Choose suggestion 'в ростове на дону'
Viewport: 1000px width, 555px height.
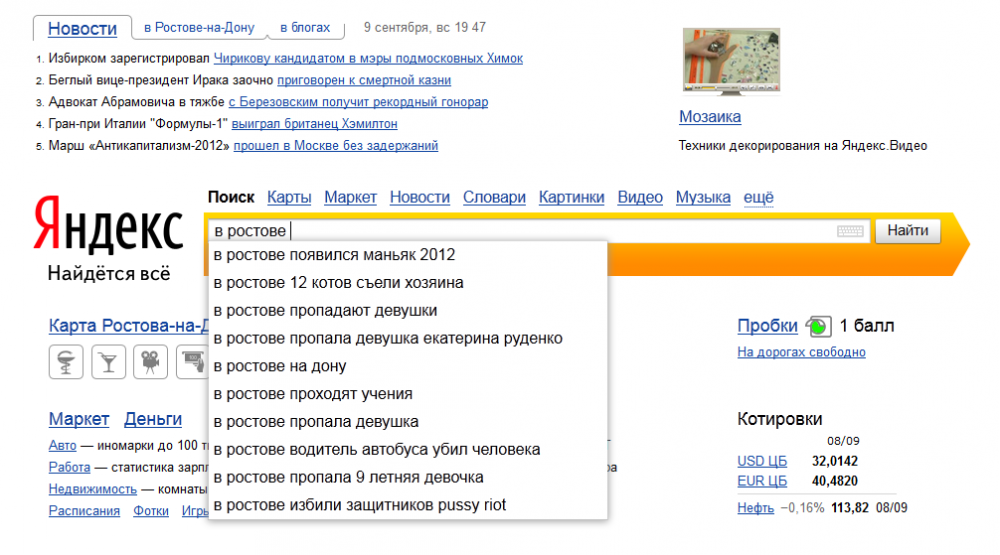click(408, 366)
